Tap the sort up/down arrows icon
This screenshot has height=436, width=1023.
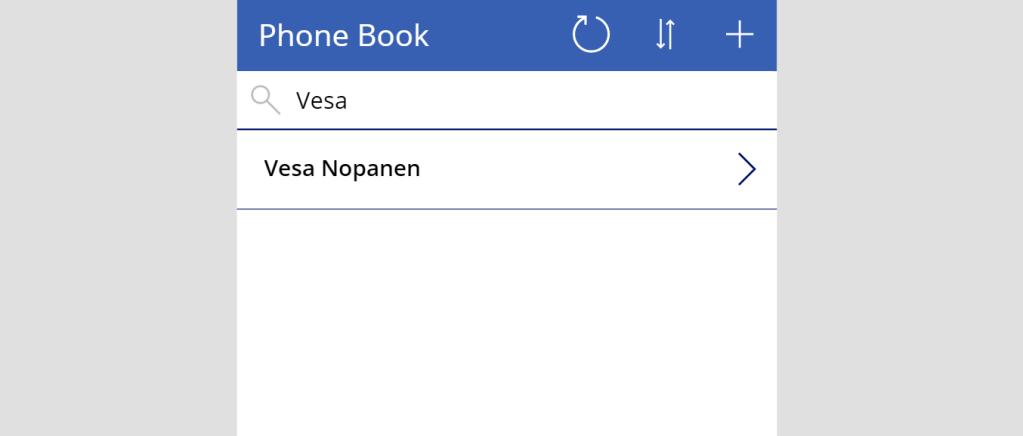(x=665, y=35)
